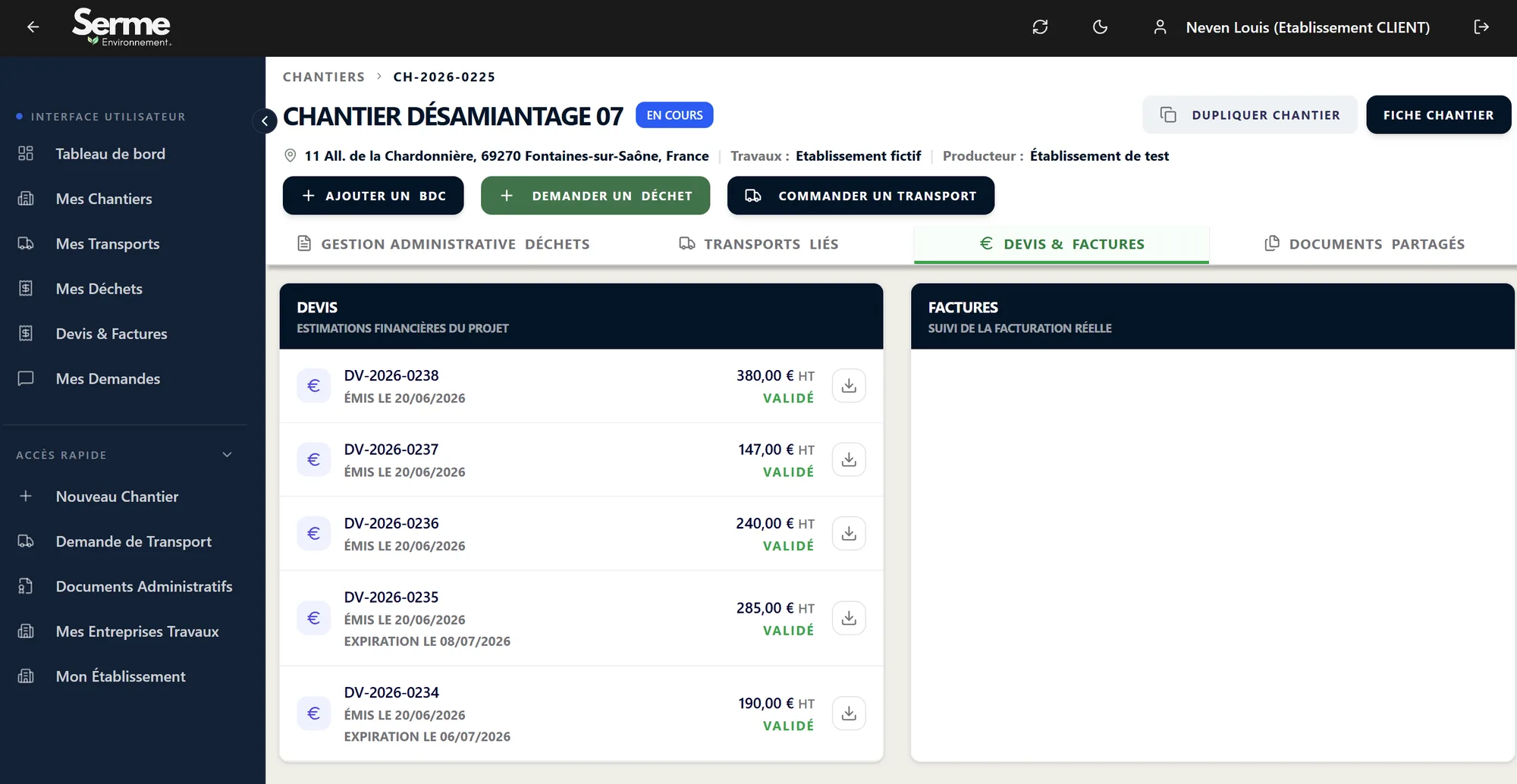The height and width of the screenshot is (784, 1517).
Task: Click Ajouter un BDC button
Action: [x=373, y=196]
